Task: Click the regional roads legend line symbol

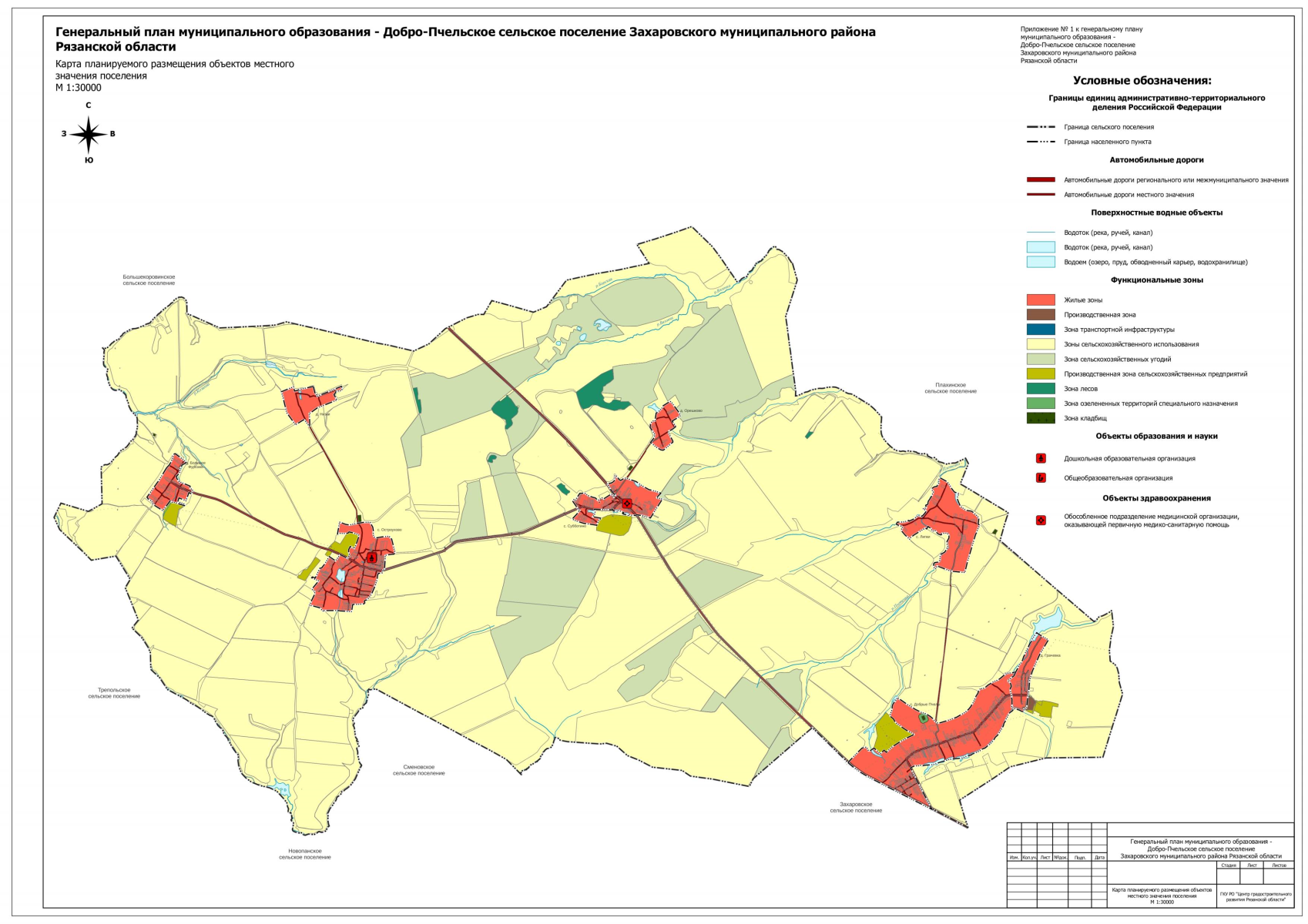Action: tap(1040, 180)
